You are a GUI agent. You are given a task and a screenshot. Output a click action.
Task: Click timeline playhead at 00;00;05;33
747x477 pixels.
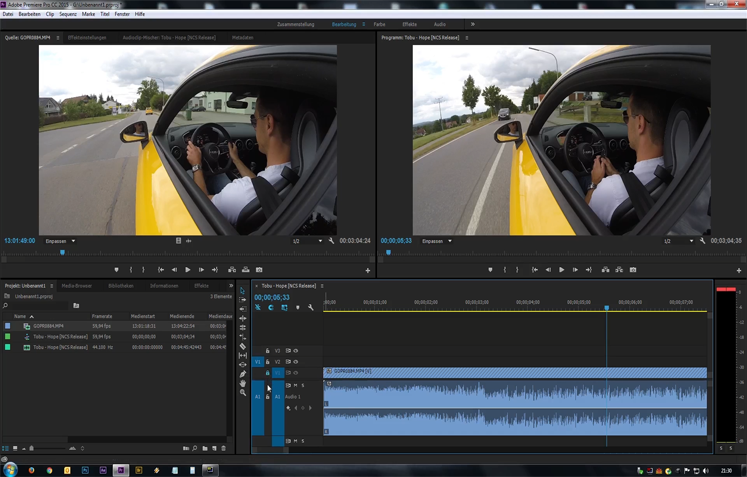pyautogui.click(x=606, y=308)
